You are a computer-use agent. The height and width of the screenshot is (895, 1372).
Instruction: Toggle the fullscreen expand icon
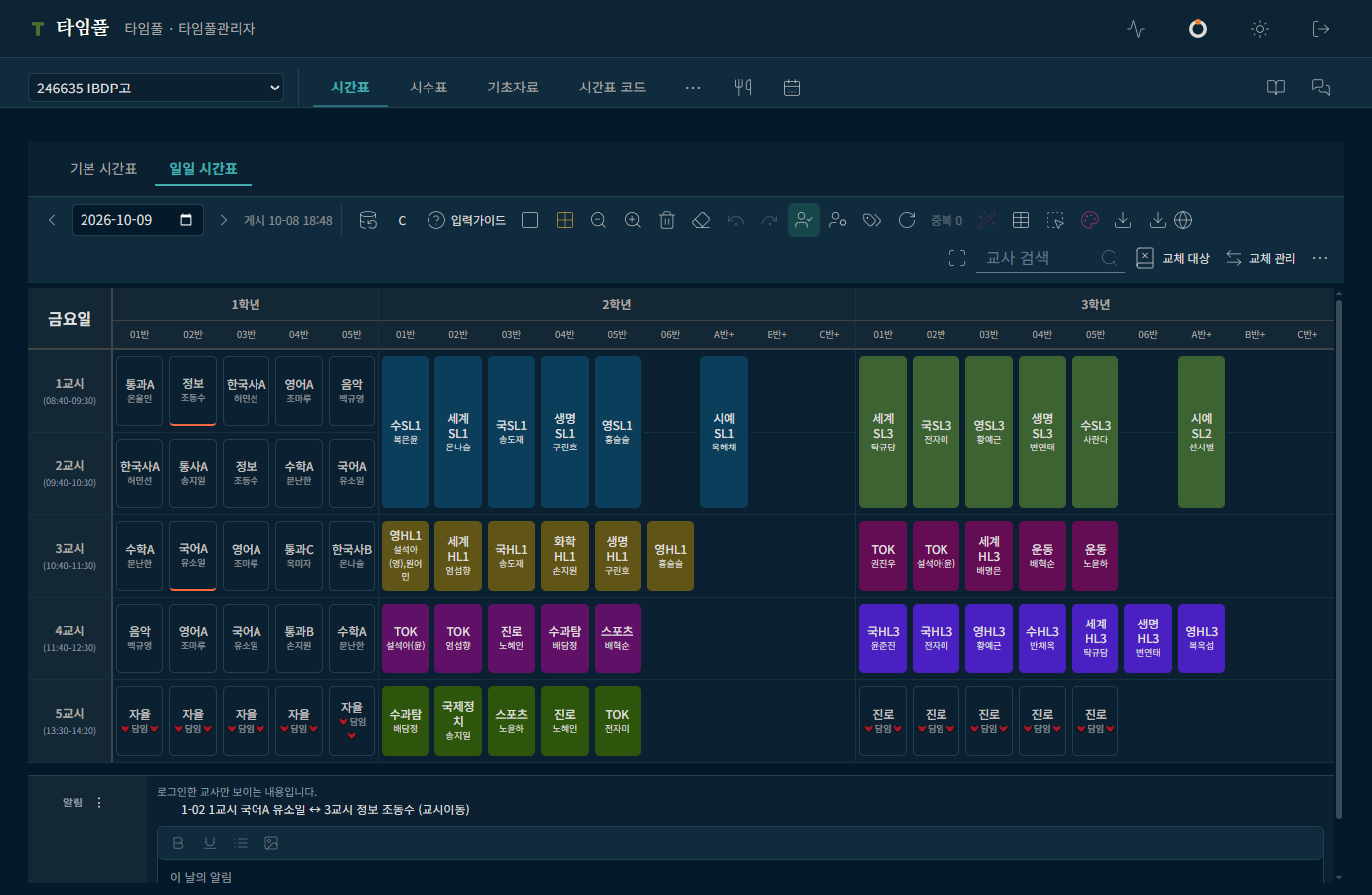click(x=957, y=258)
